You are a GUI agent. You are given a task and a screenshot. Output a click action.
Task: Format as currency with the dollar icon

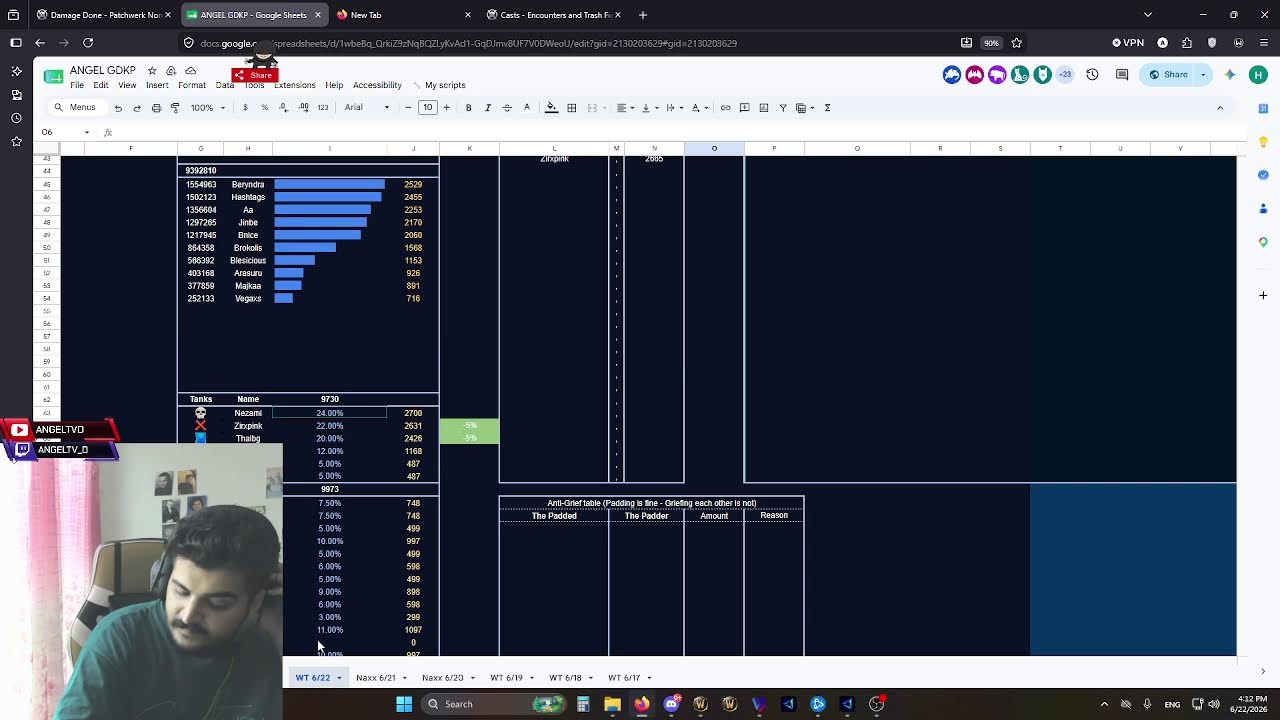coord(245,108)
